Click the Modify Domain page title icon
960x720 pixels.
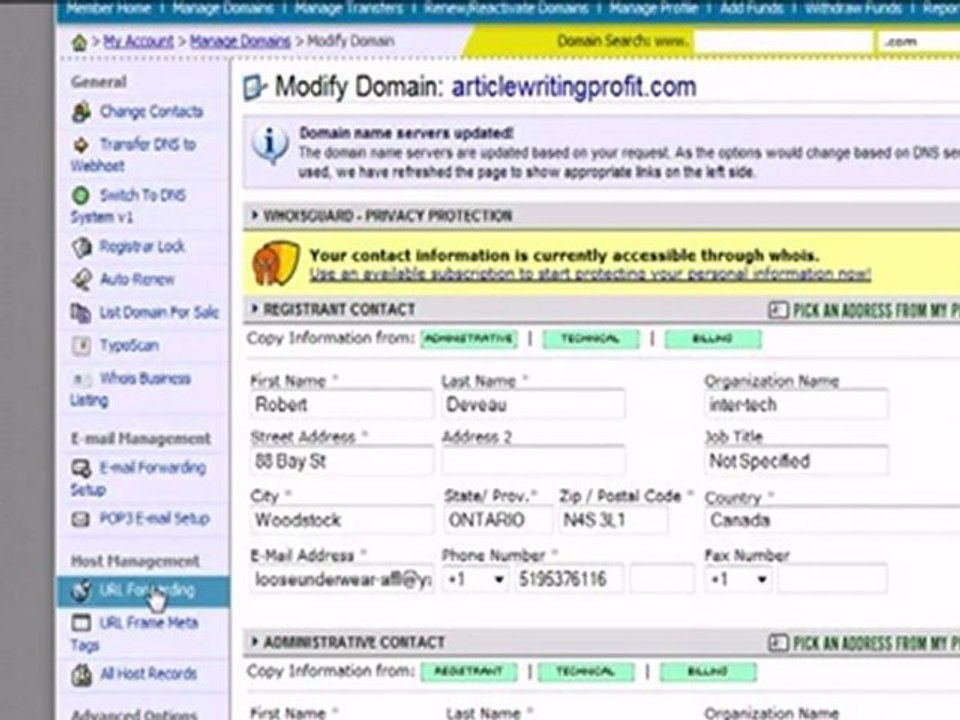(x=254, y=88)
